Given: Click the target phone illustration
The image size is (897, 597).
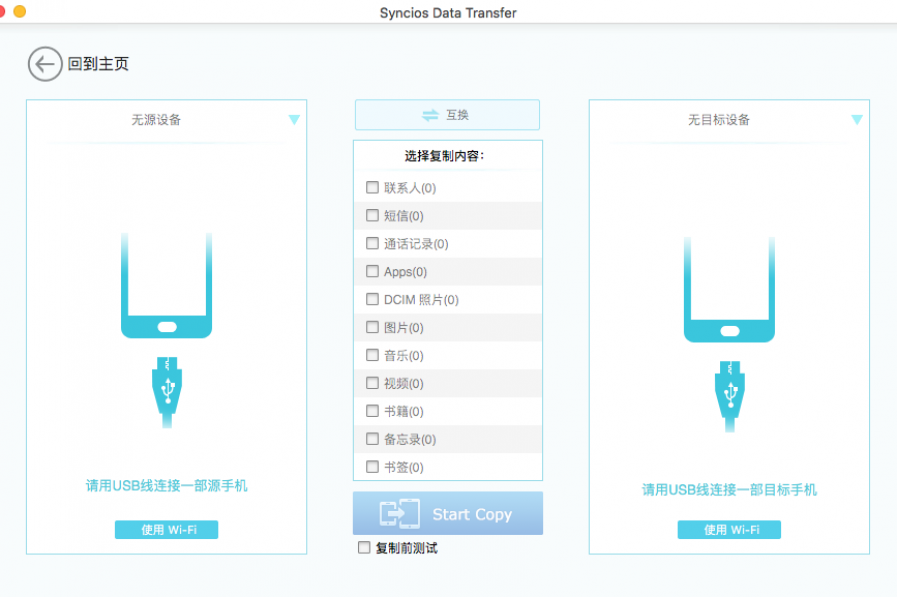Looking at the screenshot, I should click(729, 289).
